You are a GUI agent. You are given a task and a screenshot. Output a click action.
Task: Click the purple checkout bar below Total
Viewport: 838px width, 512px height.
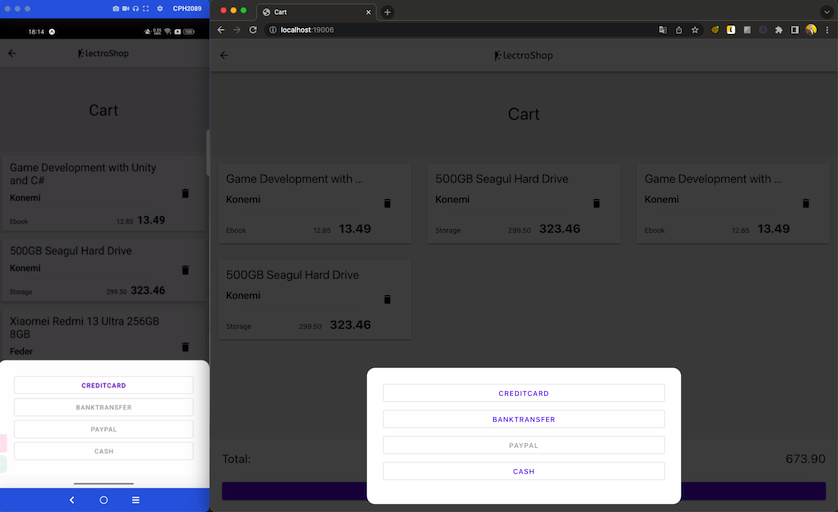(524, 491)
